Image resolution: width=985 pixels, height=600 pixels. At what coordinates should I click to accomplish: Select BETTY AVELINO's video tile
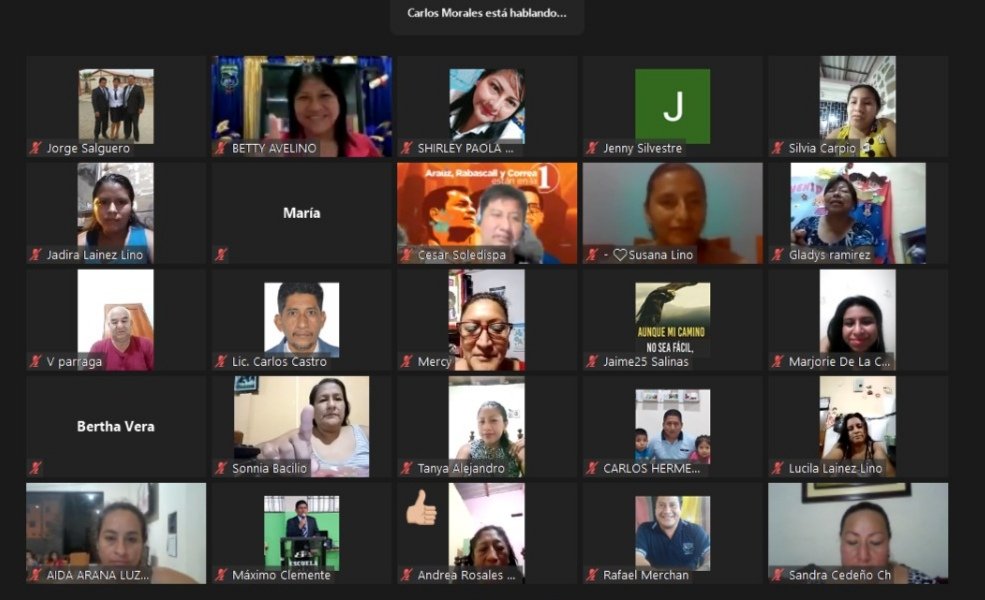pyautogui.click(x=302, y=106)
